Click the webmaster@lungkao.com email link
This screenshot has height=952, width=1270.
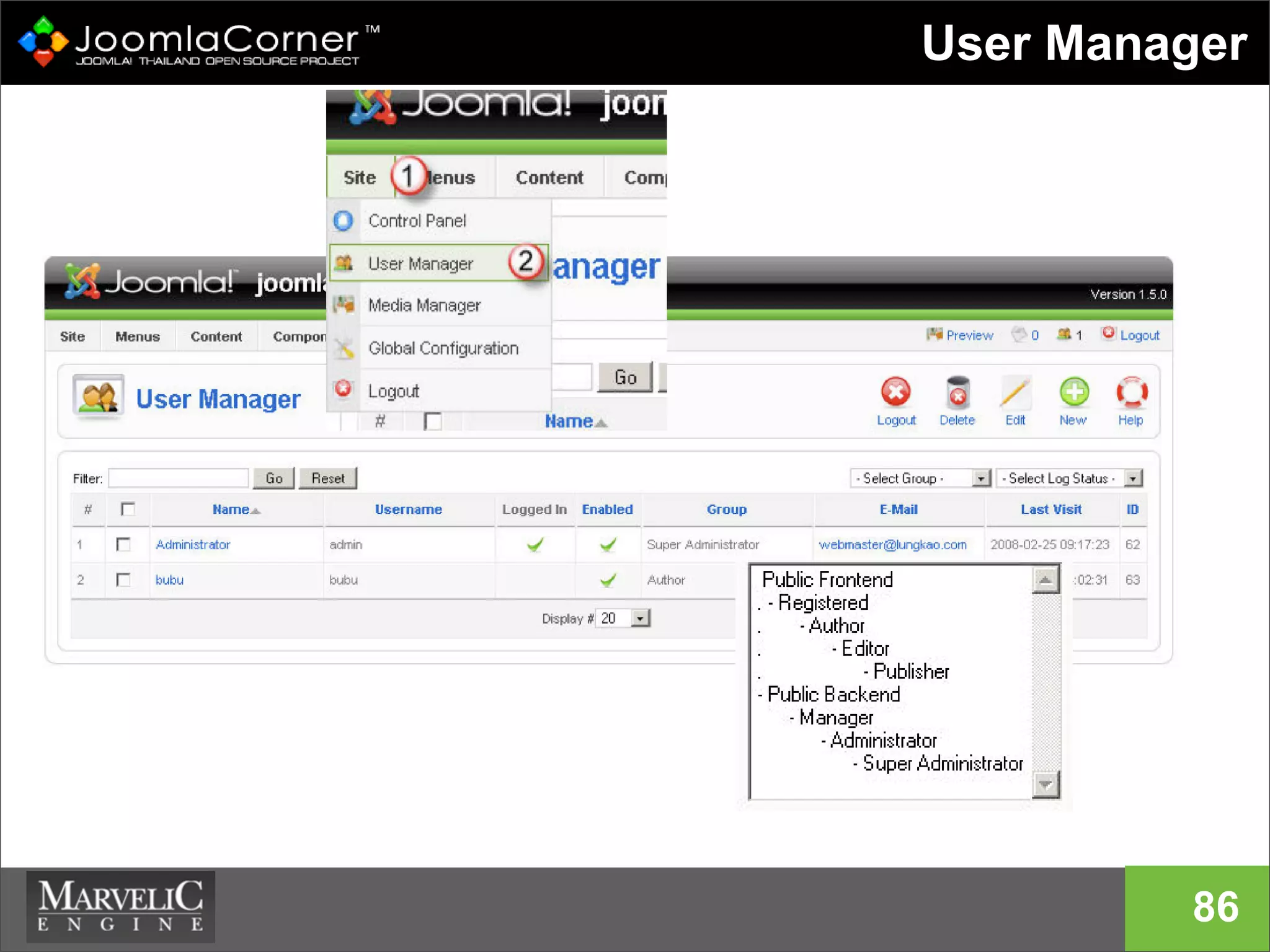892,545
